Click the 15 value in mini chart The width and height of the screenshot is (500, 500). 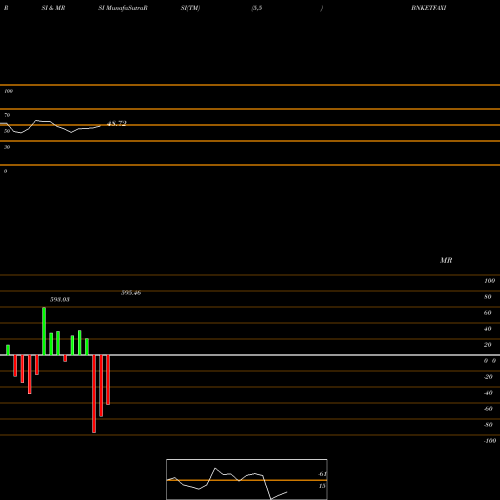[x=322, y=486]
